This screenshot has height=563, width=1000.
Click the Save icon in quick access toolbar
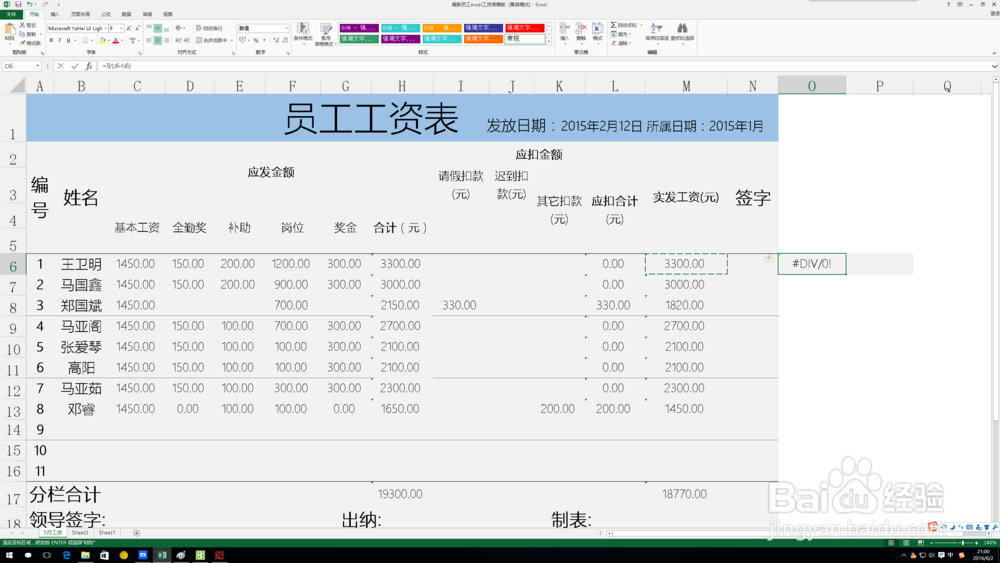click(x=18, y=4)
